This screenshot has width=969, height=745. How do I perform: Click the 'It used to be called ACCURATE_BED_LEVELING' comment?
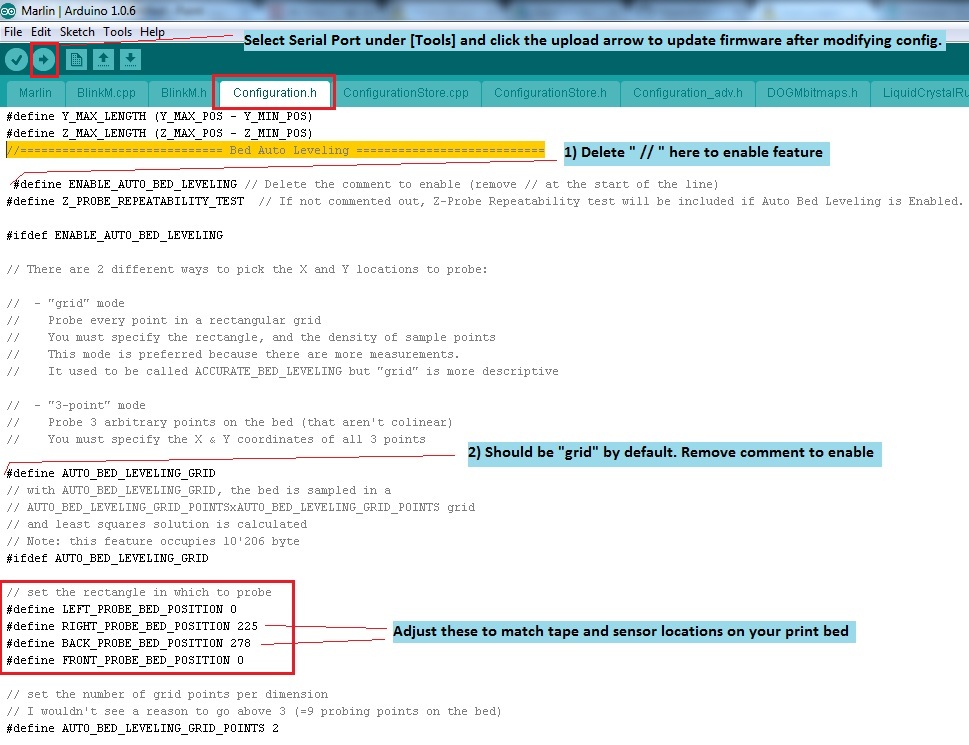click(282, 371)
